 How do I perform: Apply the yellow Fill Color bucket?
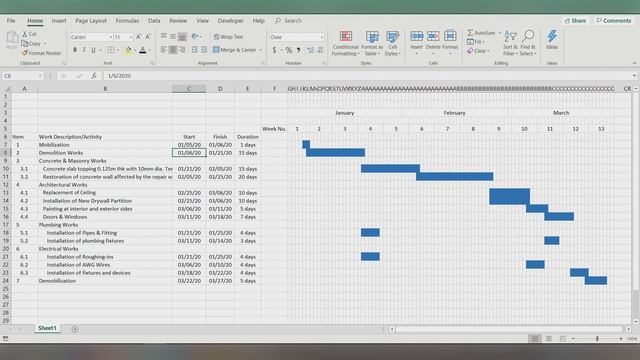click(129, 50)
